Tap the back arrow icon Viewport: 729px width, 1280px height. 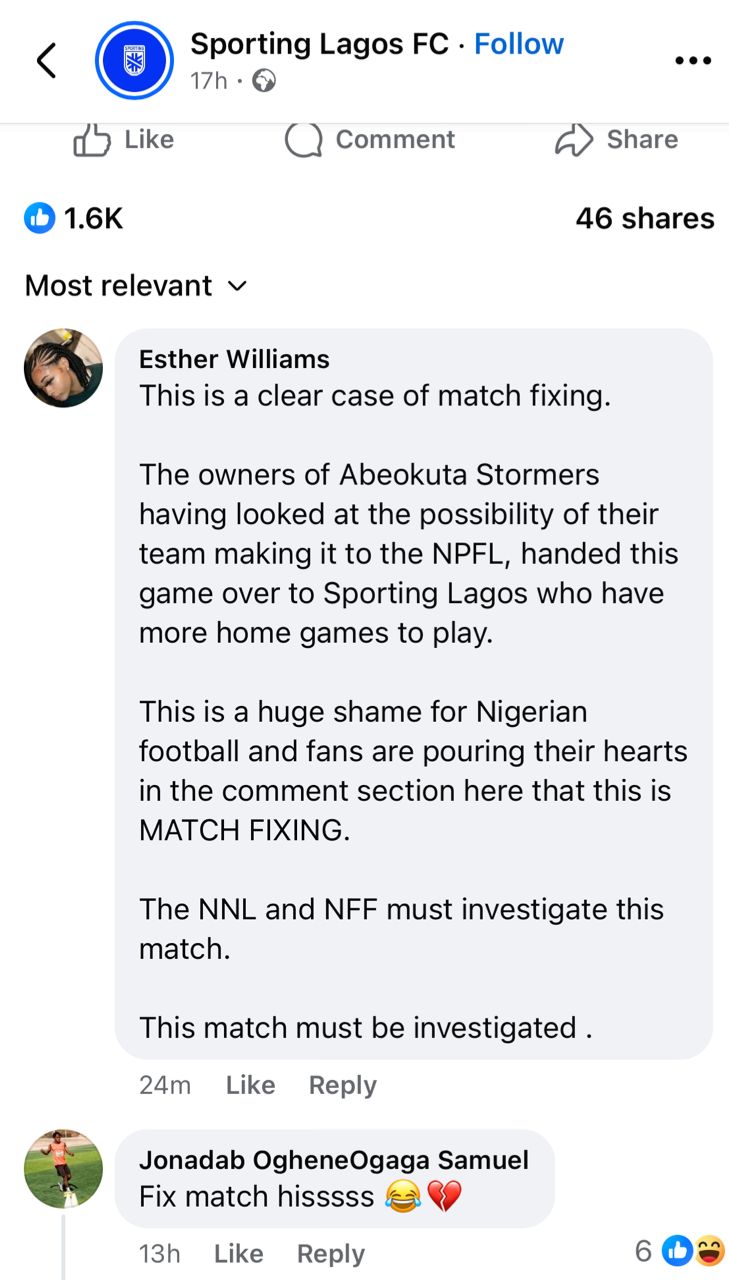[x=47, y=61]
